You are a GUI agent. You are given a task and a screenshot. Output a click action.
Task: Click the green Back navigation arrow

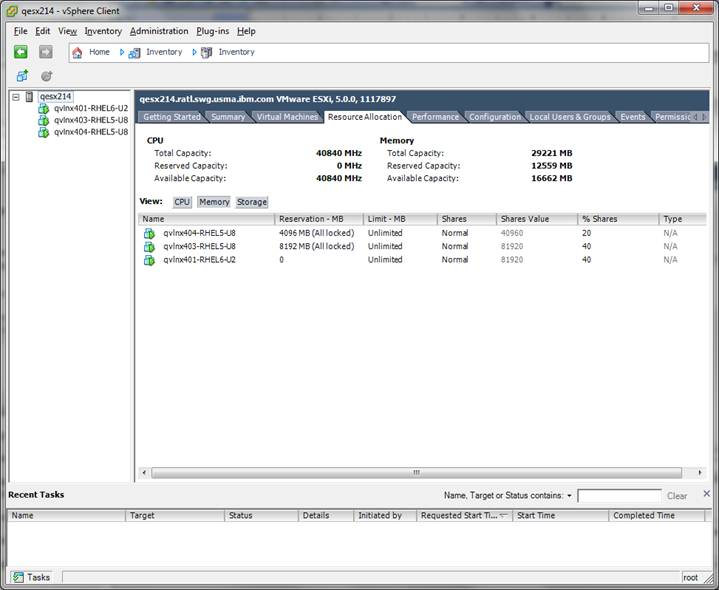(x=21, y=52)
